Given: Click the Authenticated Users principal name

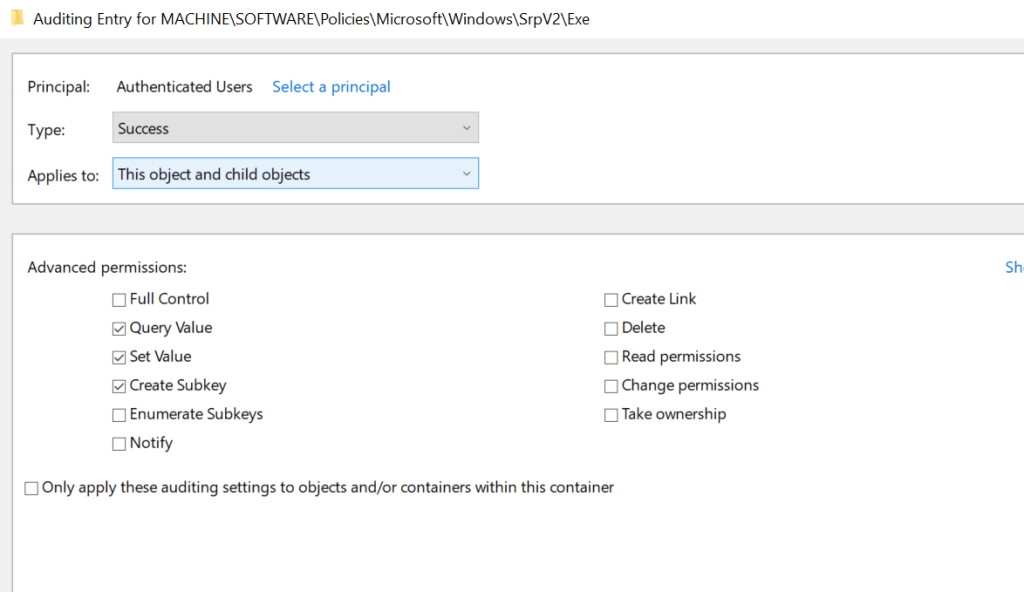Looking at the screenshot, I should point(184,87).
